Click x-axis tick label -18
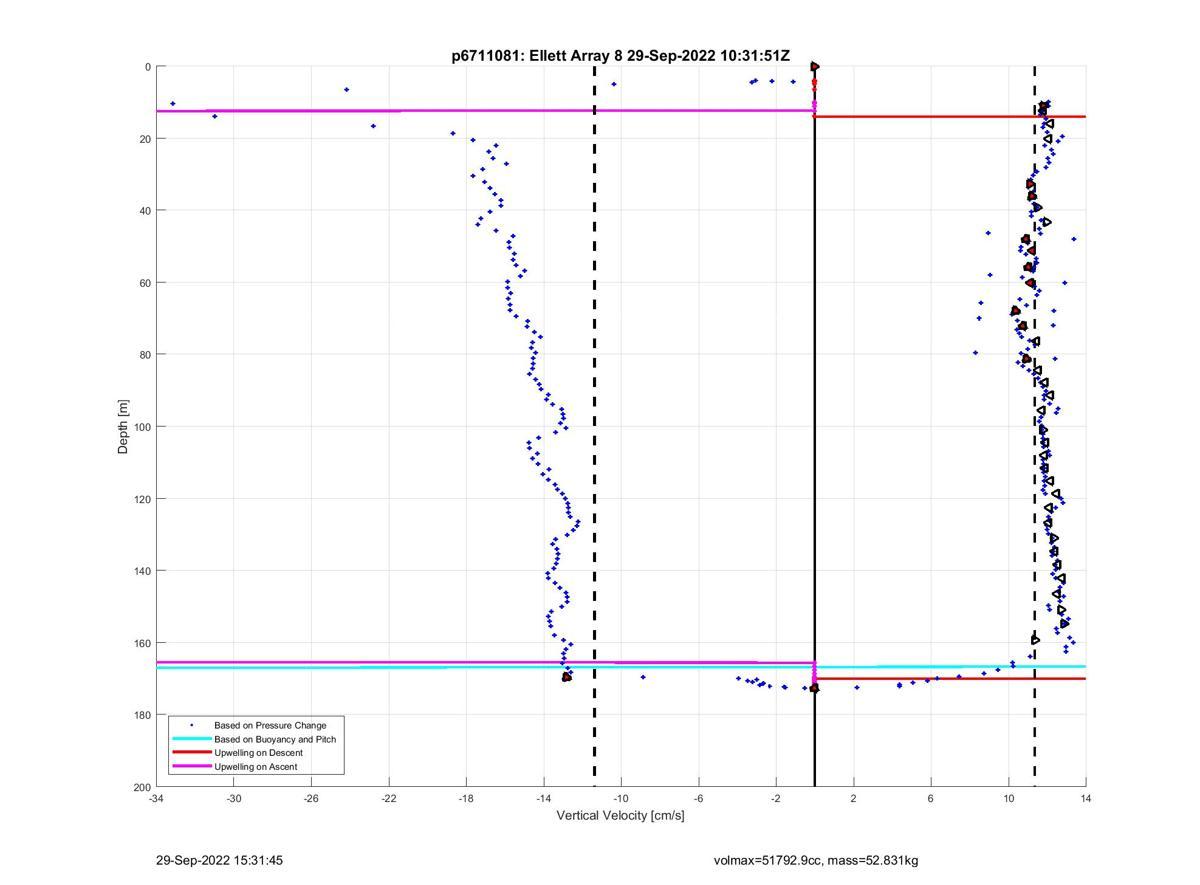Image resolution: width=1200 pixels, height=885 pixels. (x=466, y=798)
